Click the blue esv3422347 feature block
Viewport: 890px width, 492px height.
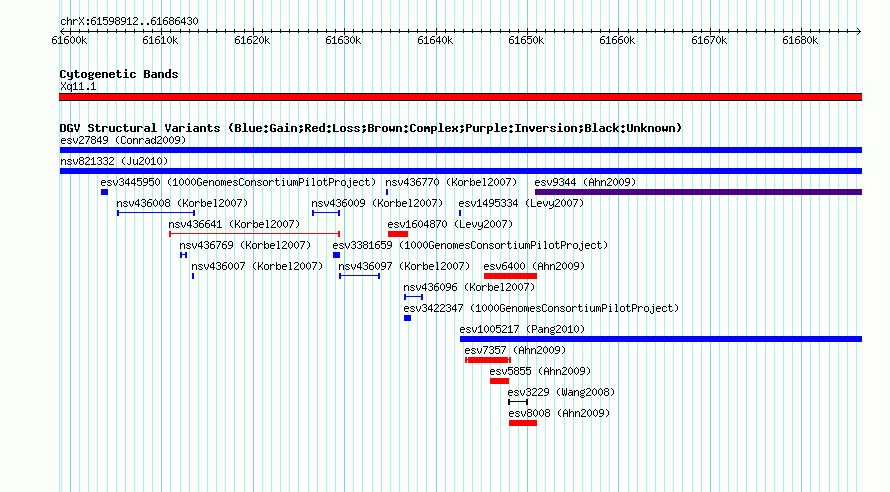pos(408,318)
